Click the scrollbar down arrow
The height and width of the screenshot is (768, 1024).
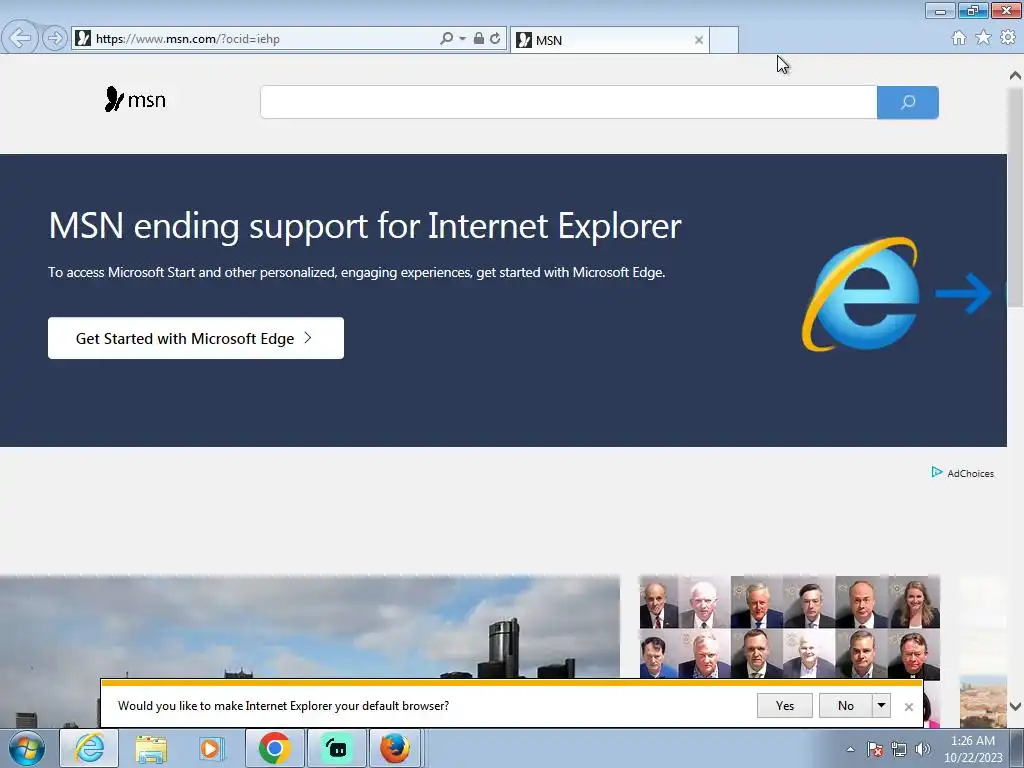tap(1016, 706)
